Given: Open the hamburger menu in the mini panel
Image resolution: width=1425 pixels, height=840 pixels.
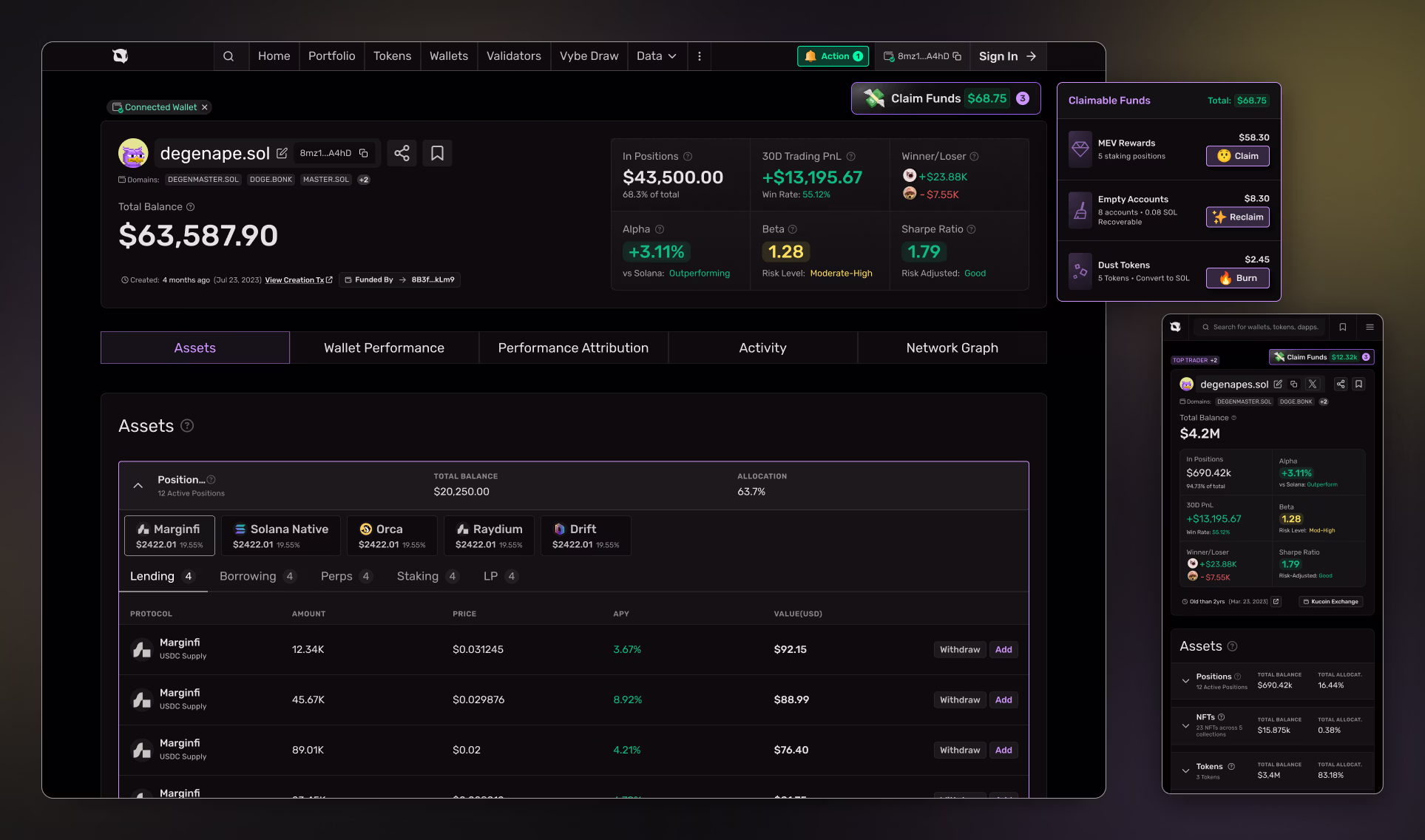Looking at the screenshot, I should click(1370, 326).
